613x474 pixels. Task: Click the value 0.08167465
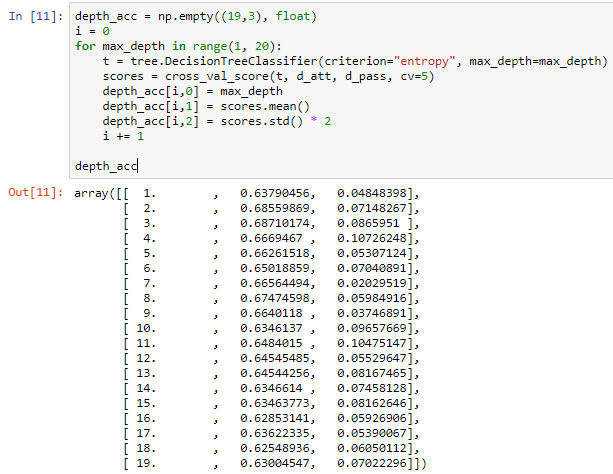pyautogui.click(x=372, y=373)
